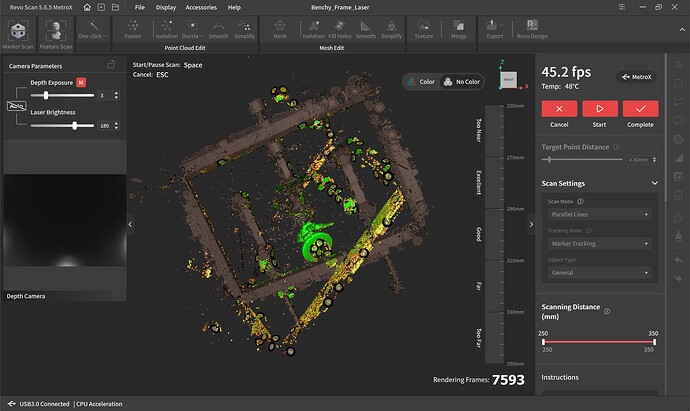Open the Help menu

[x=234, y=7]
